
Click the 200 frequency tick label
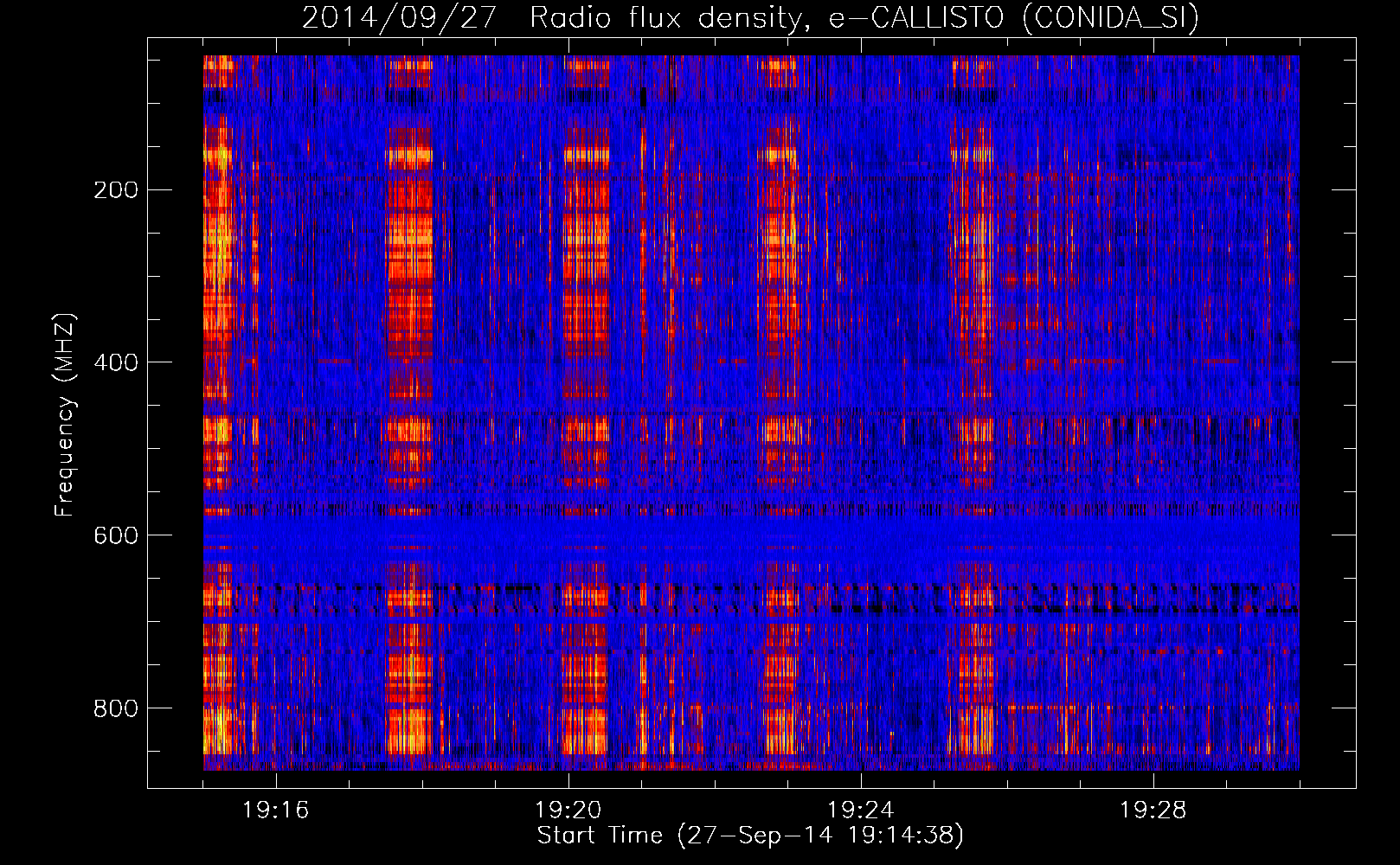pyautogui.click(x=116, y=189)
